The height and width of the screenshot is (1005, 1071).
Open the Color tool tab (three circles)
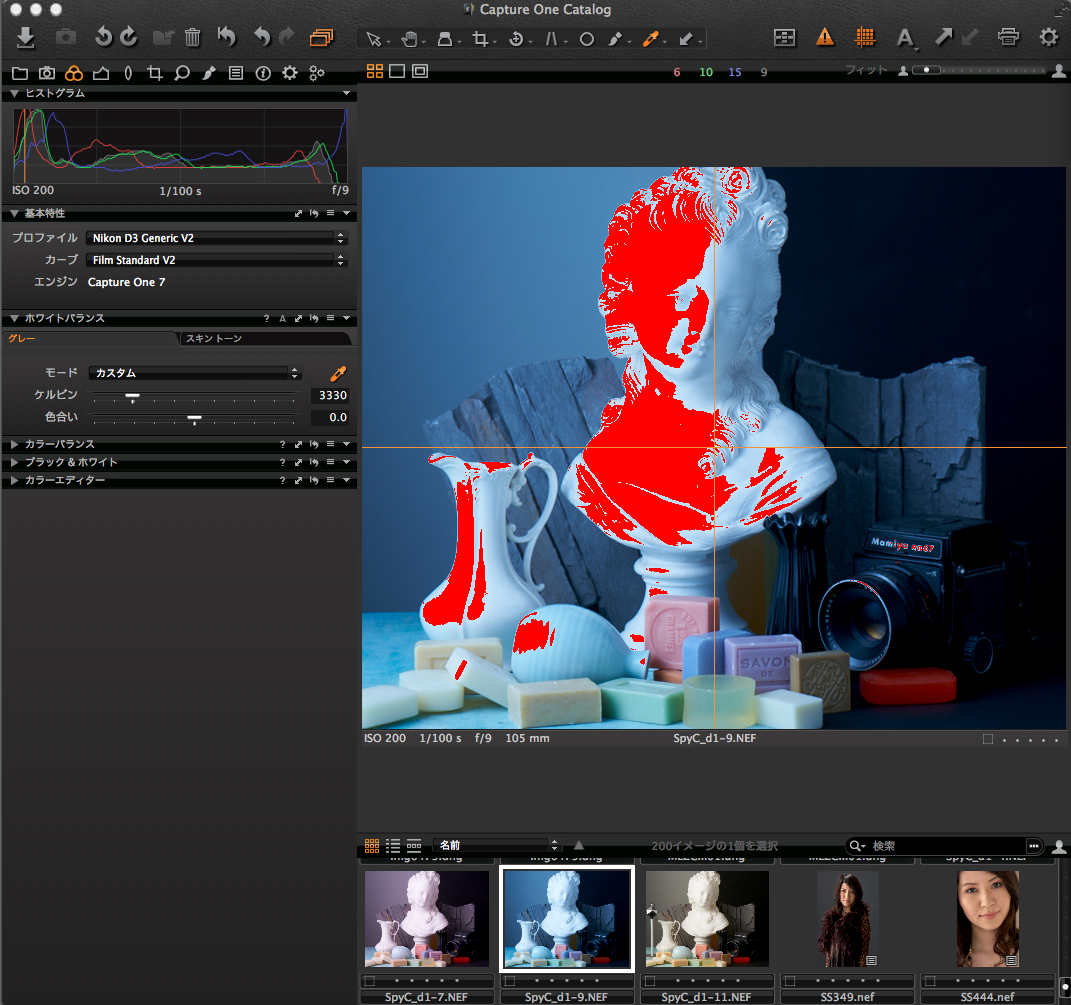[73, 73]
